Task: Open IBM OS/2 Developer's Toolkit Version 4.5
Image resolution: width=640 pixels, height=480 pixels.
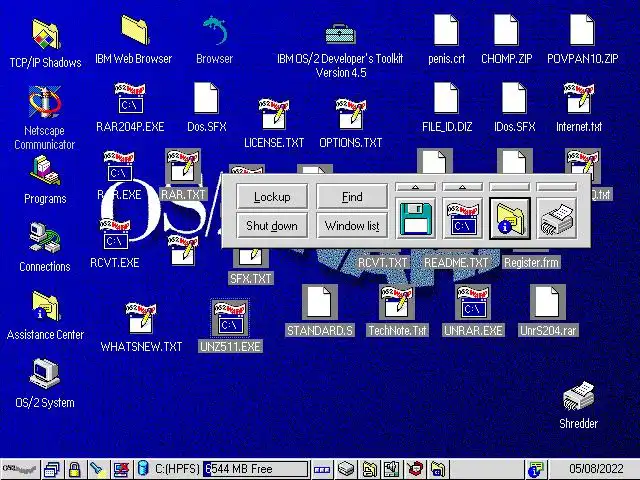Action: (x=340, y=34)
